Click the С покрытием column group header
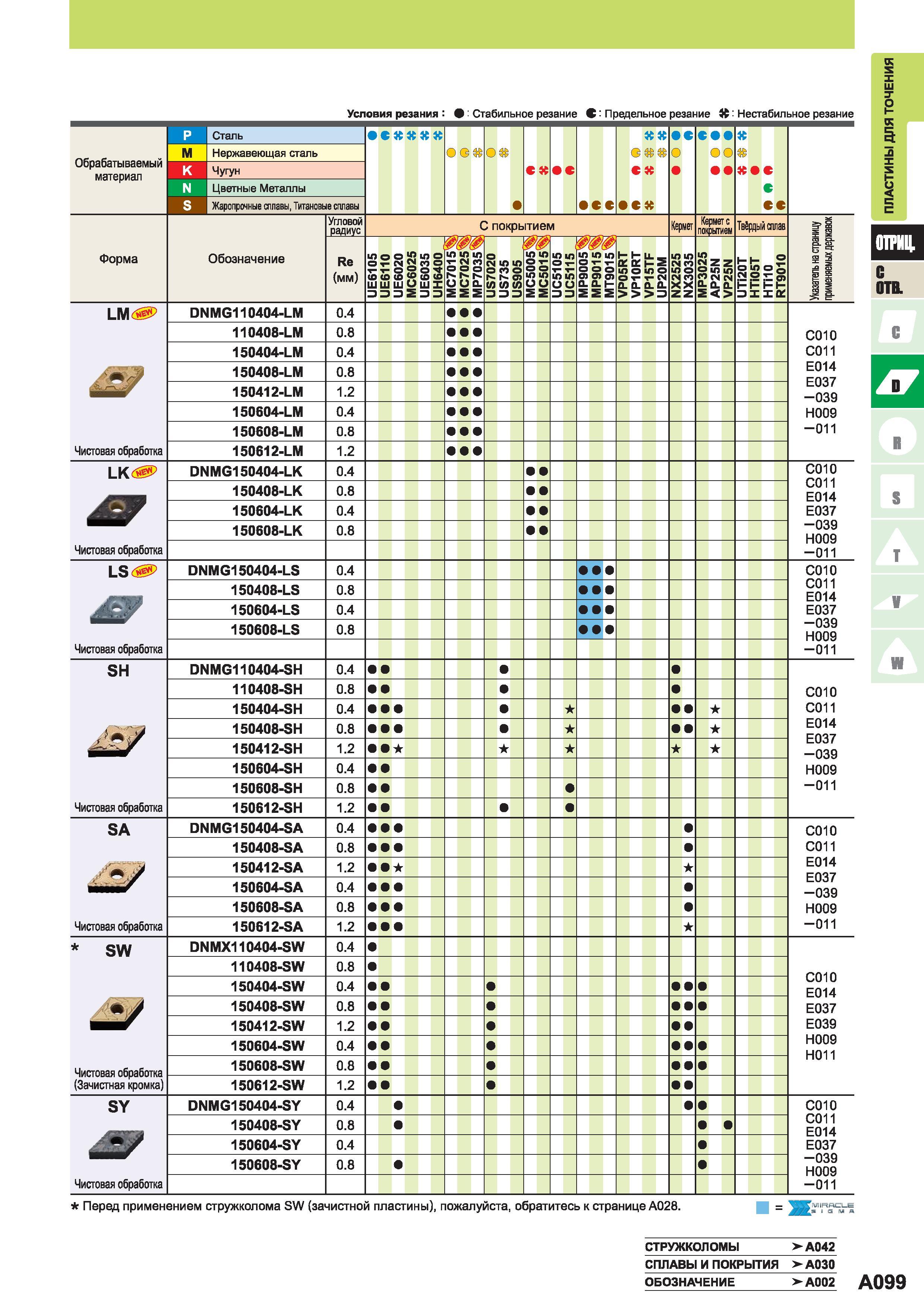 516,226
